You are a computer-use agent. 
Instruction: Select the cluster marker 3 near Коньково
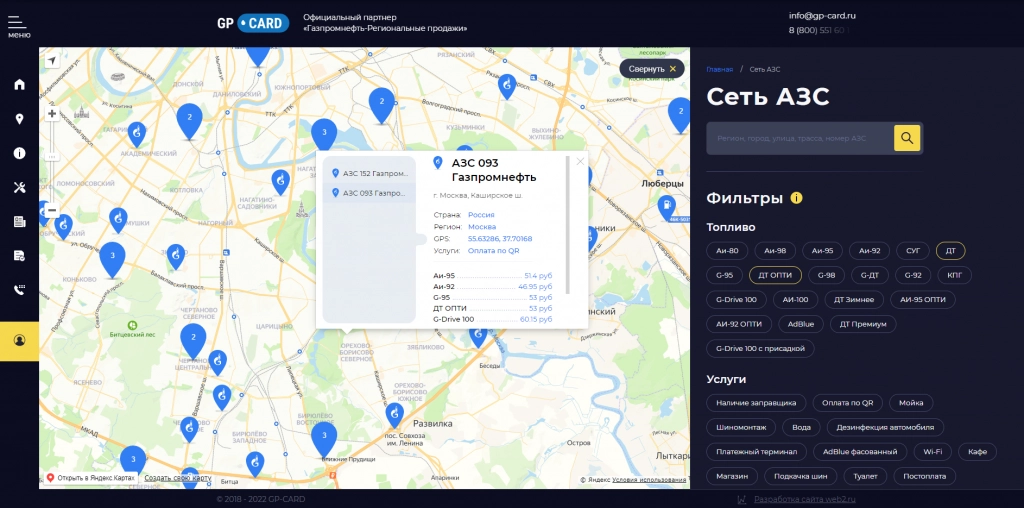(112, 259)
